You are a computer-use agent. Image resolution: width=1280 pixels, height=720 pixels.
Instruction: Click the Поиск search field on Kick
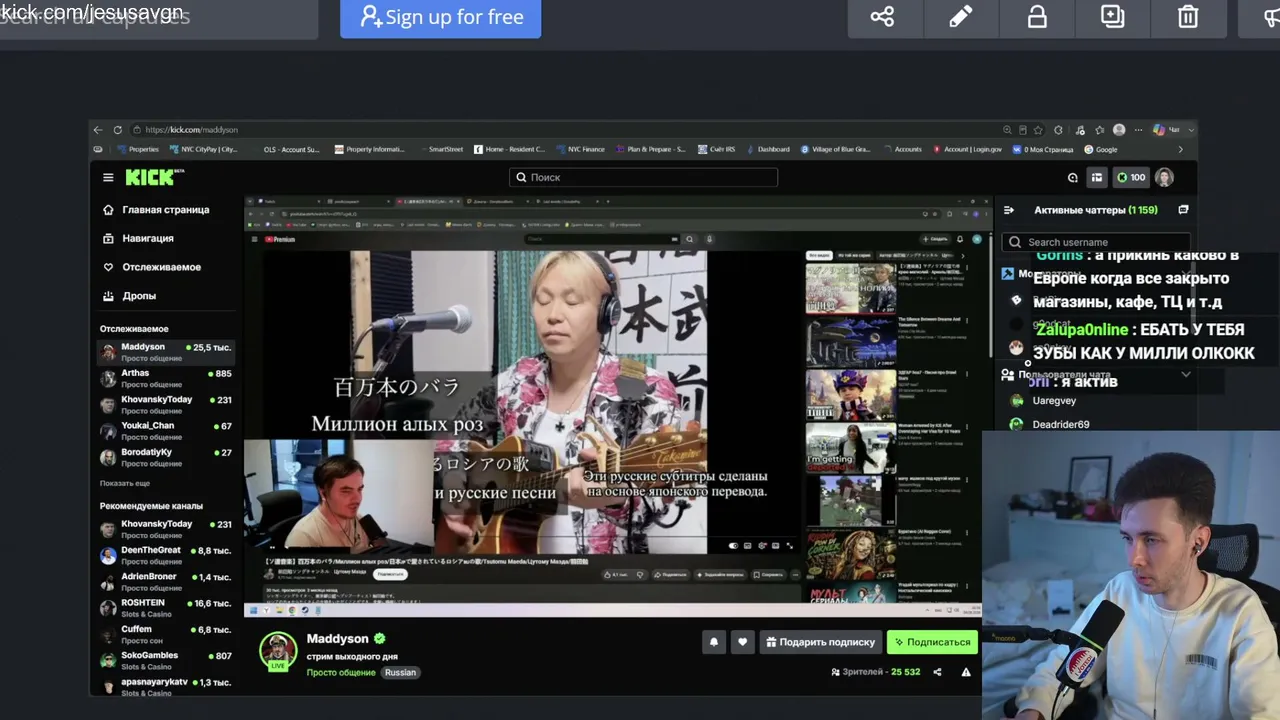643,177
